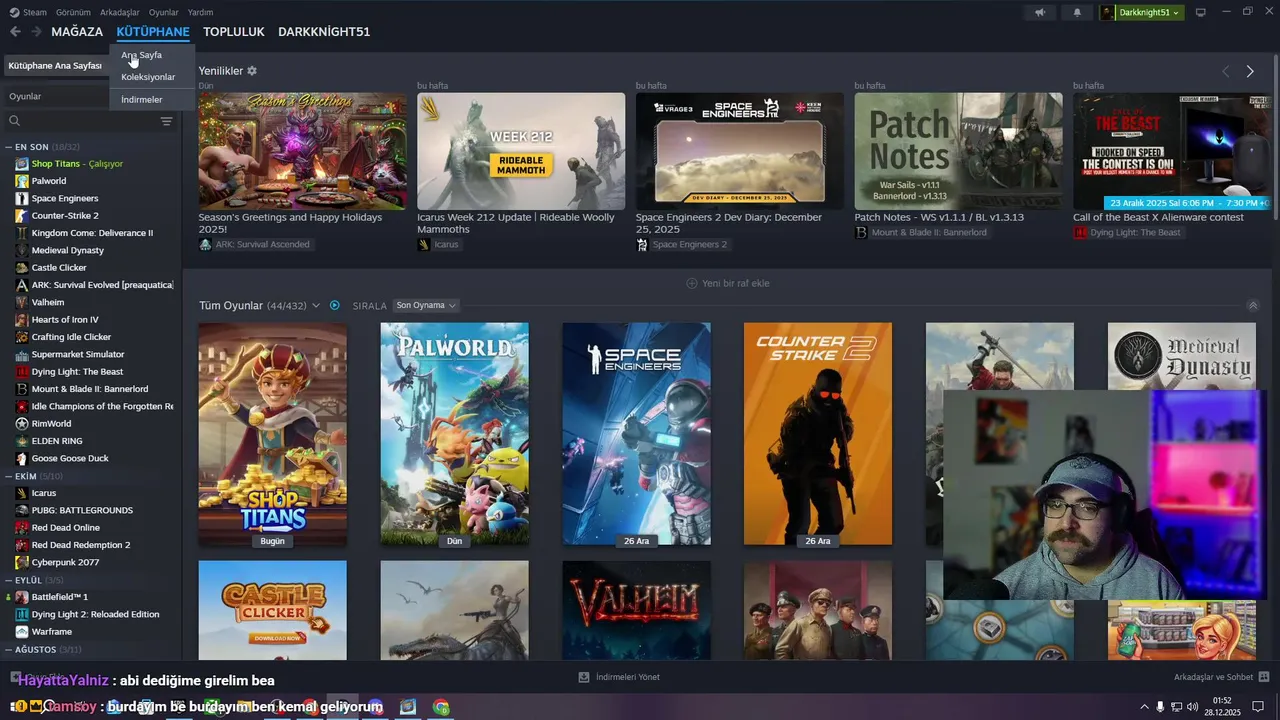
Task: Click the Shop Titans icon in sidebar
Action: click(x=22, y=163)
